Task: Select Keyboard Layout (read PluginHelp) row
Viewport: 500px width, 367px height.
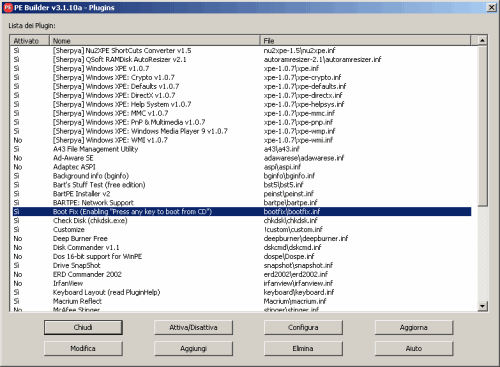Action: tap(242, 292)
